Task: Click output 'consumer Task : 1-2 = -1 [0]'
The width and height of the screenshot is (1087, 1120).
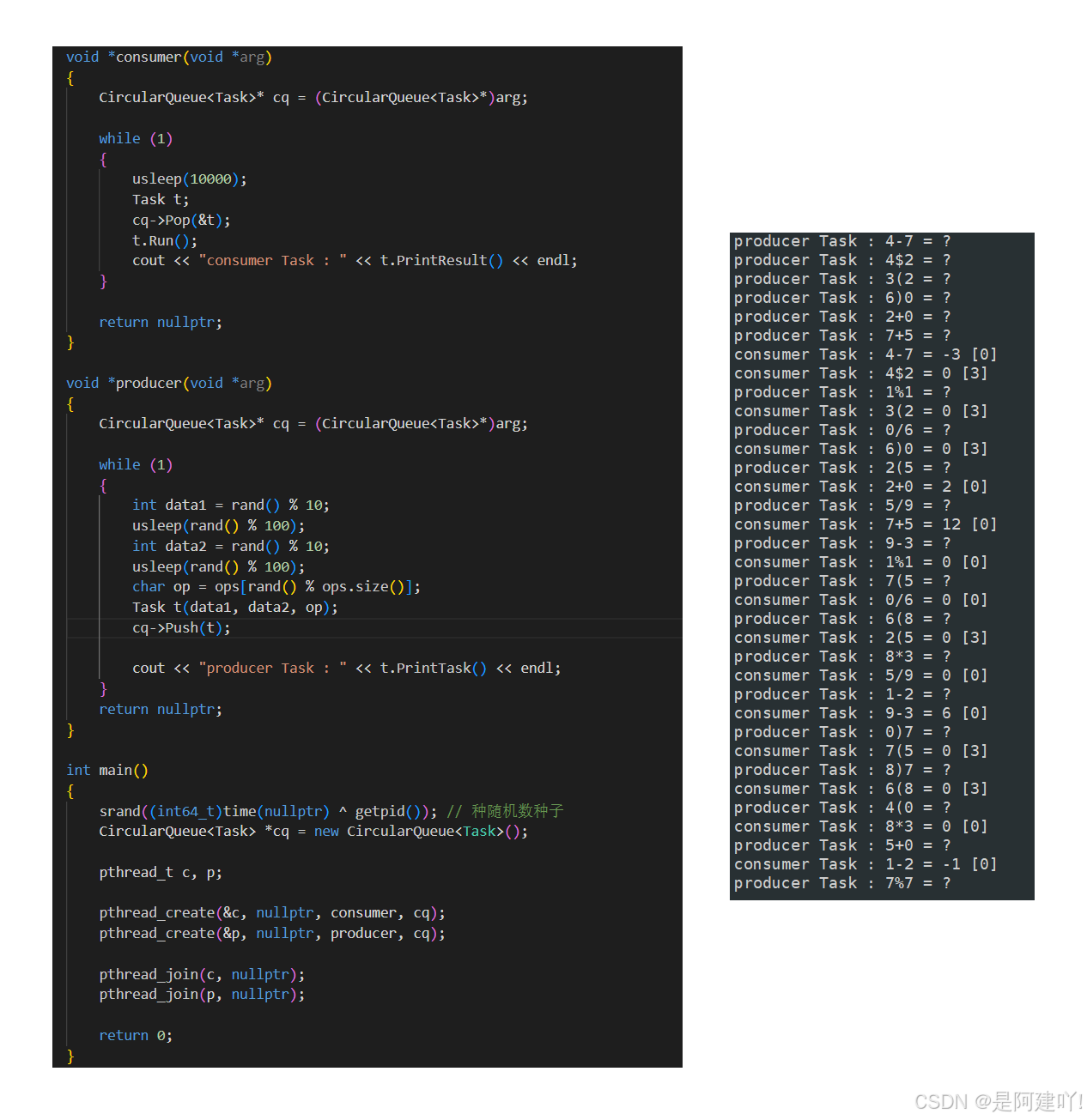Action: coord(865,864)
